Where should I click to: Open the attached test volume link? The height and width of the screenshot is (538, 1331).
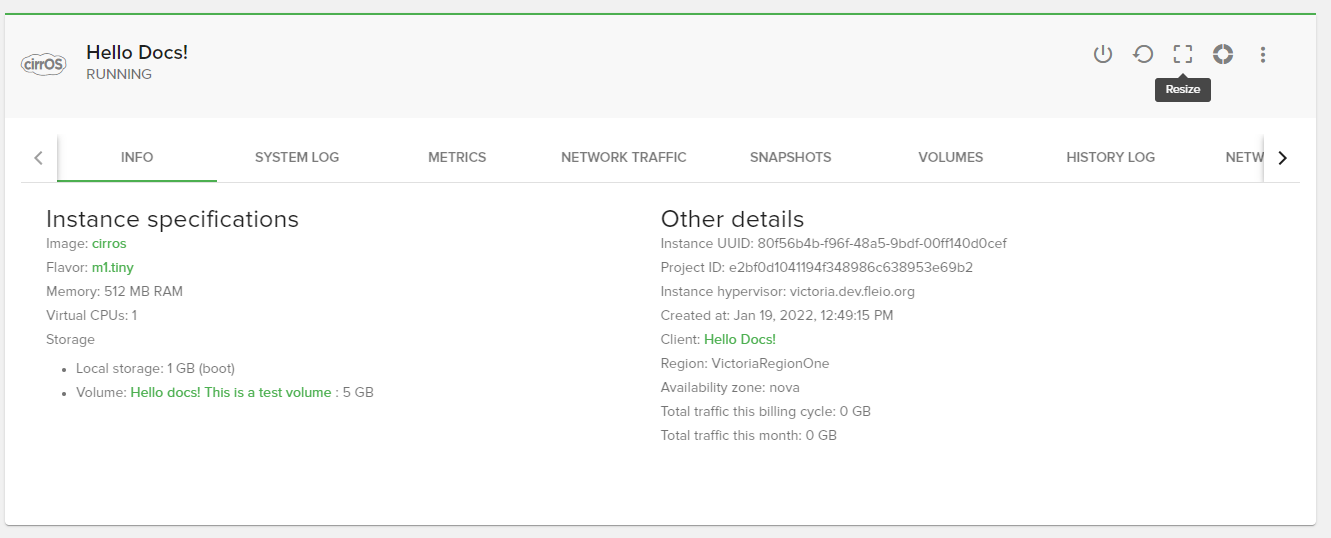click(x=230, y=393)
